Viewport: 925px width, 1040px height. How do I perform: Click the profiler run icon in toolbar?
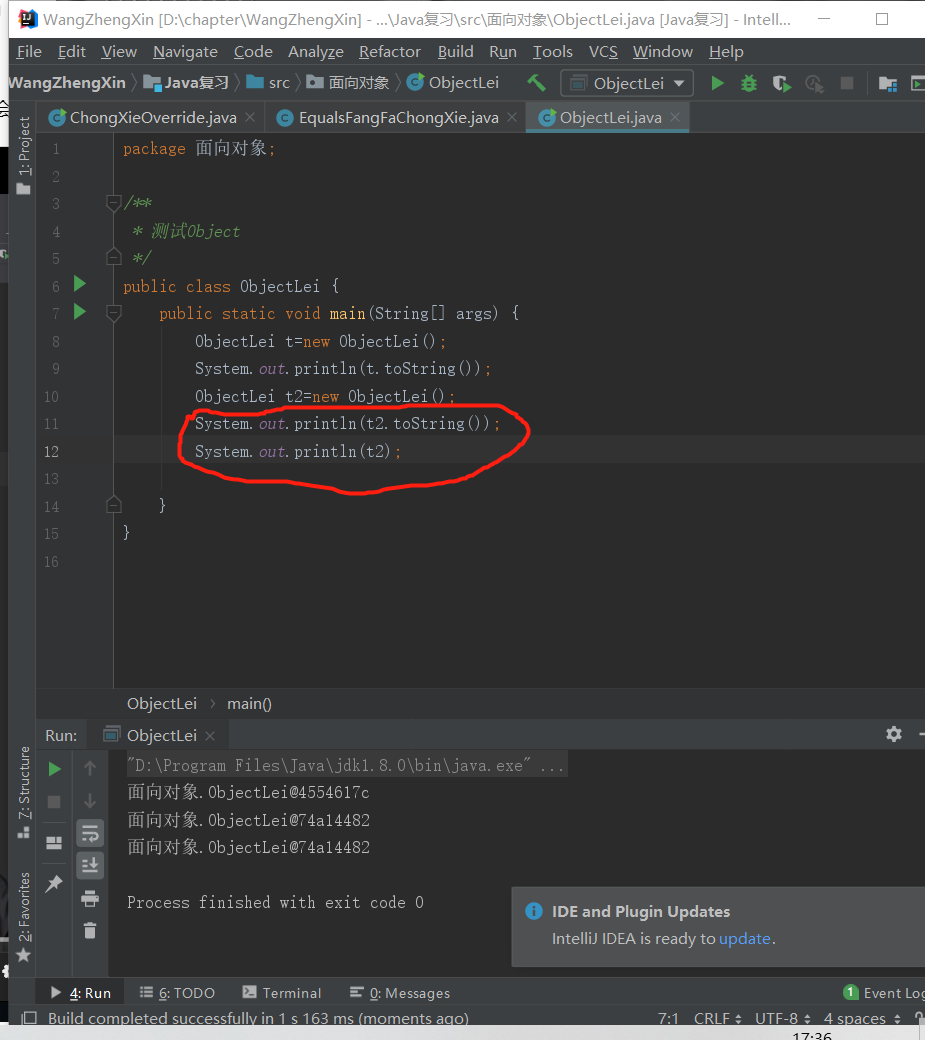[x=814, y=84]
